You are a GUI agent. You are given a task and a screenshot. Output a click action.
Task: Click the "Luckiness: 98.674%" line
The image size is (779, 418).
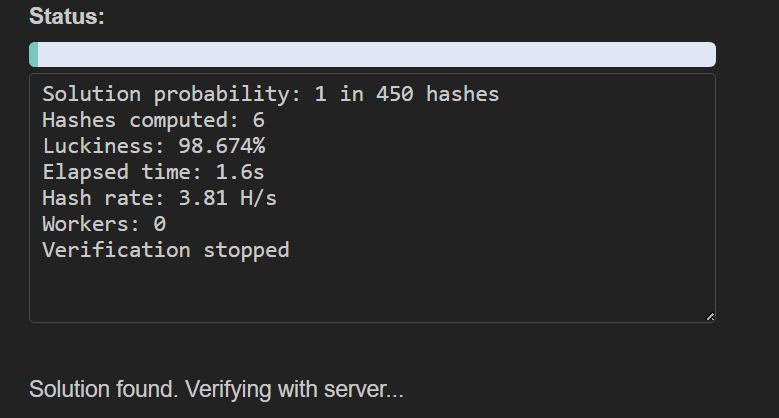[154, 146]
